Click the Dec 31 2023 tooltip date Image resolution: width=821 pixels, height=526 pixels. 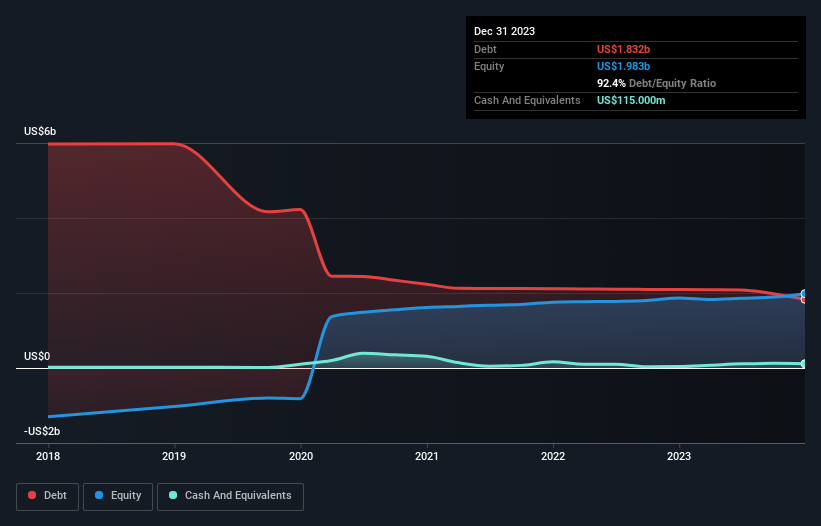(x=504, y=31)
